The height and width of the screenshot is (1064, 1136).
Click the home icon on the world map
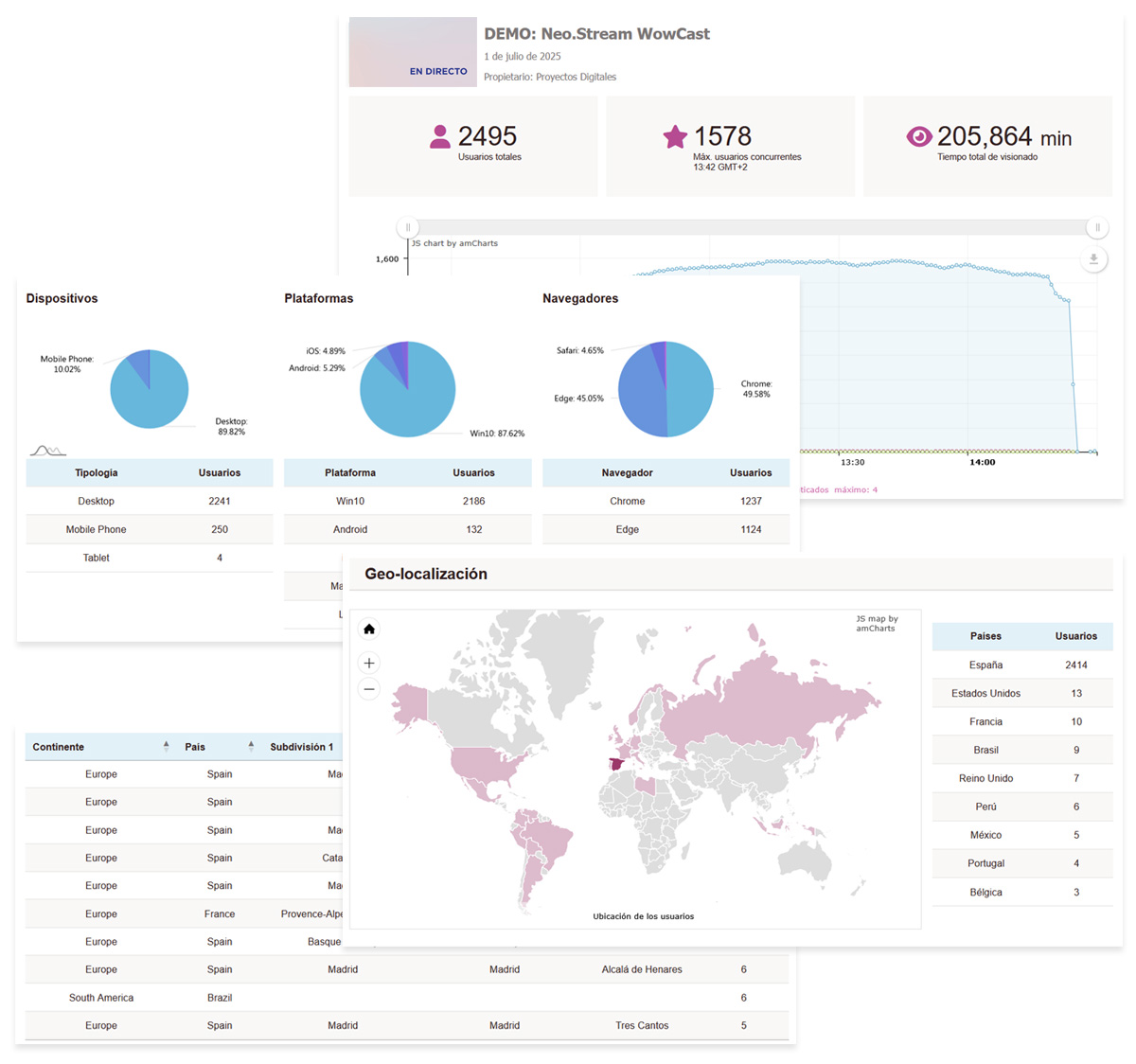click(369, 630)
